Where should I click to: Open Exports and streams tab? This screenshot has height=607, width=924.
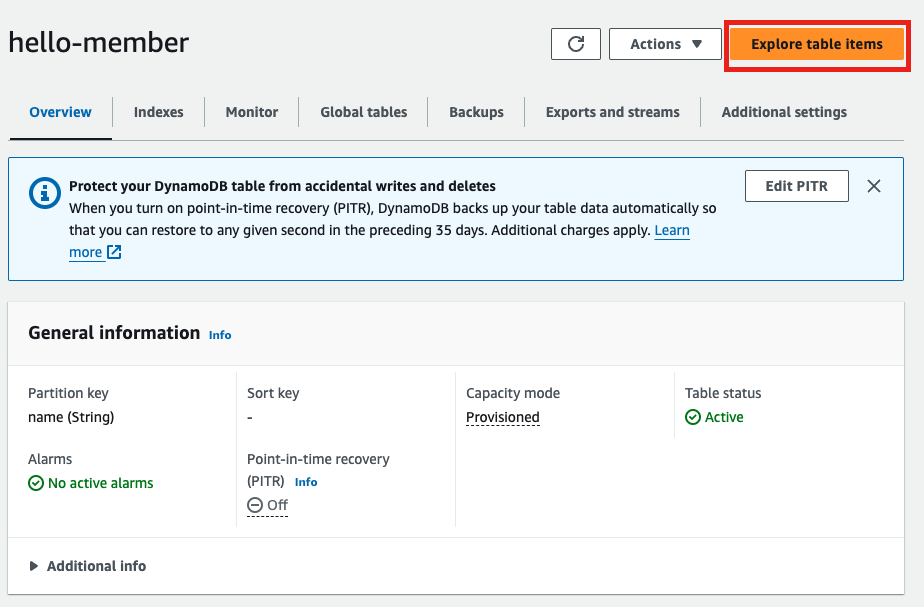tap(612, 112)
